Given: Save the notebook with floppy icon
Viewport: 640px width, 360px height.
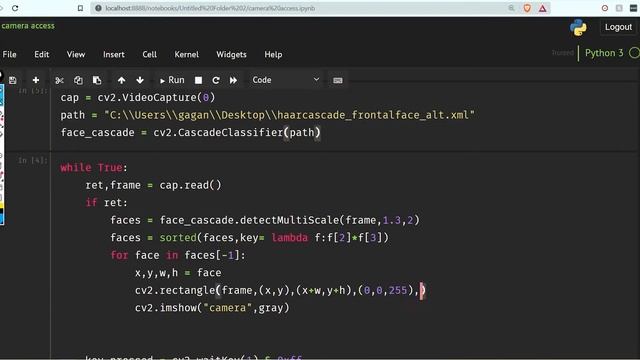Looking at the screenshot, I should pos(13,80).
